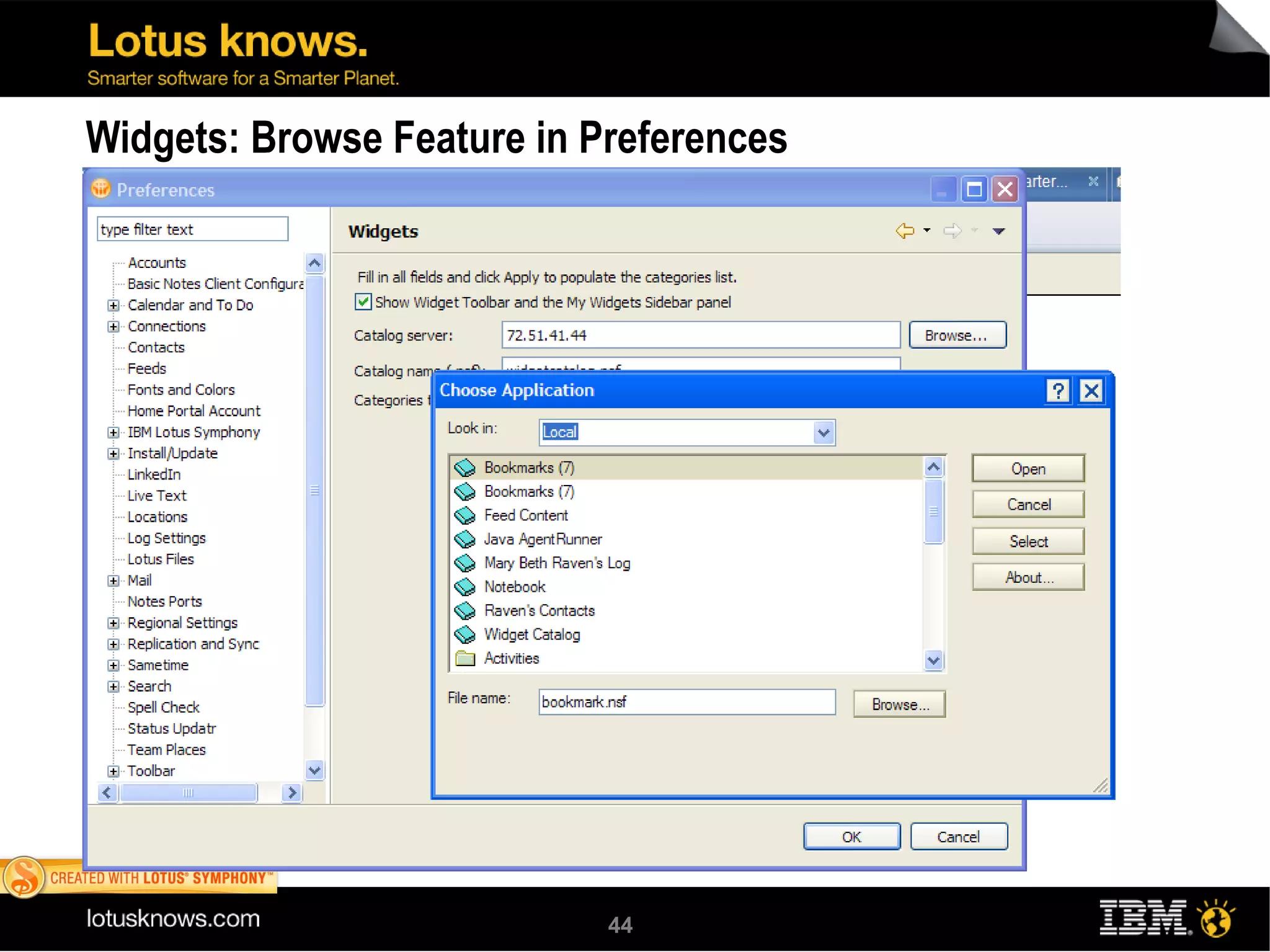
Task: Expand Calendar and To Do node
Action: point(113,305)
